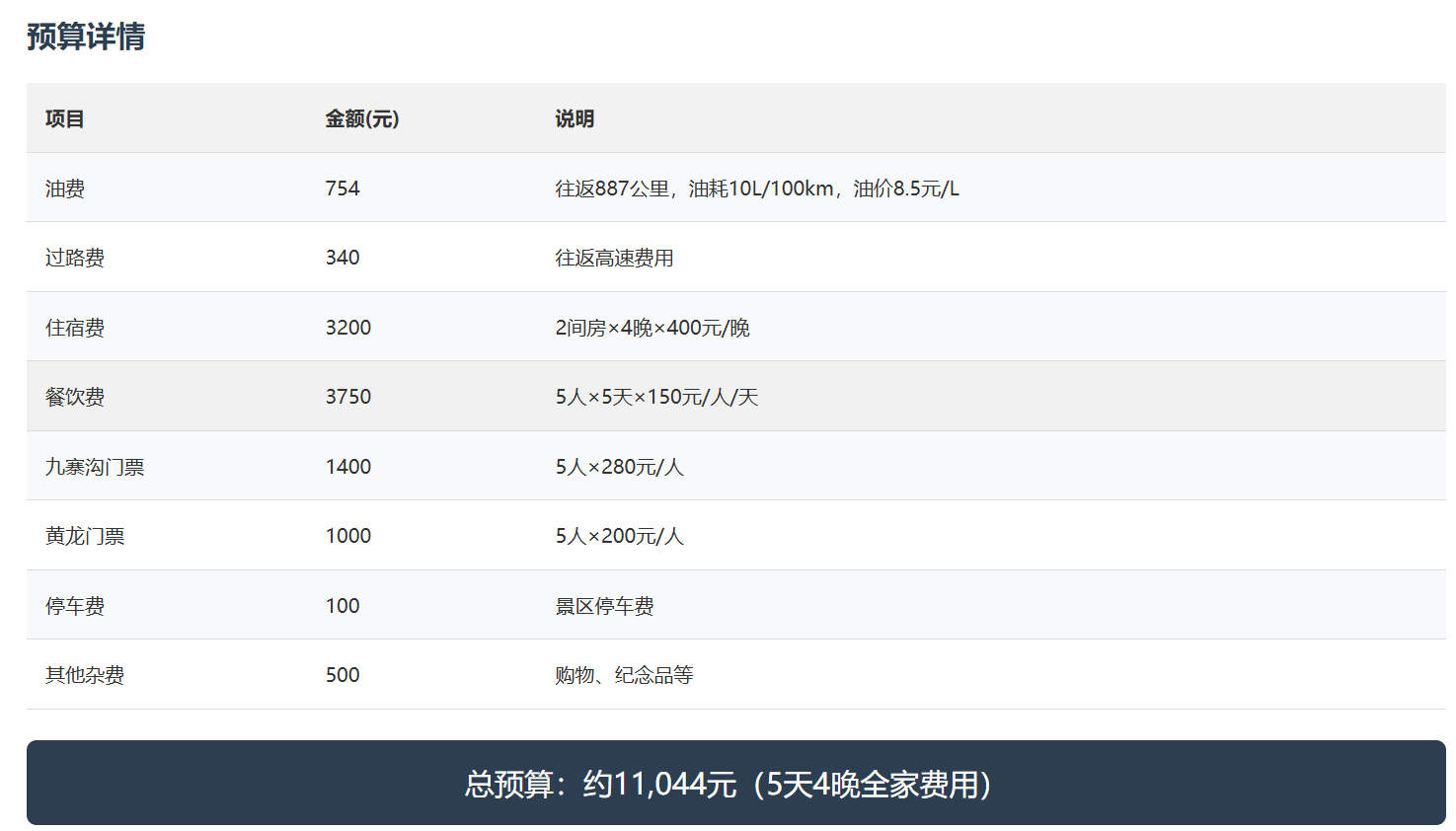Click the 住宿费 row label
This screenshot has height=831, width=1456.
75,328
